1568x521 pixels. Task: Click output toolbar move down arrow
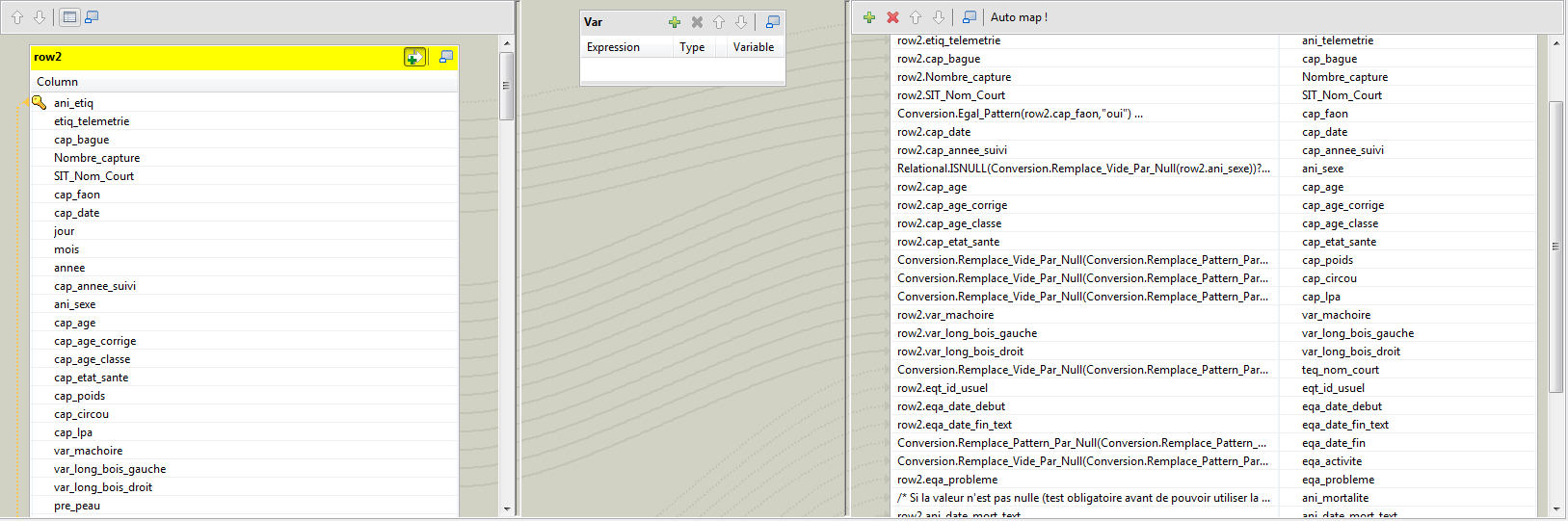coord(939,17)
